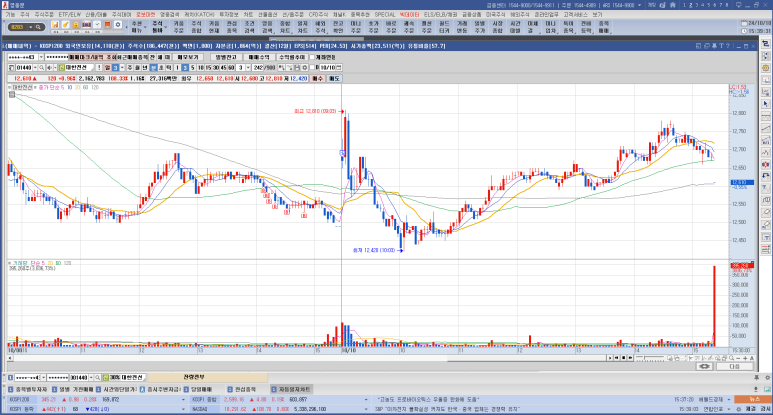773x415 pixels.
Task: Click the blue 매도 sell button
Action: pyautogui.click(x=335, y=78)
